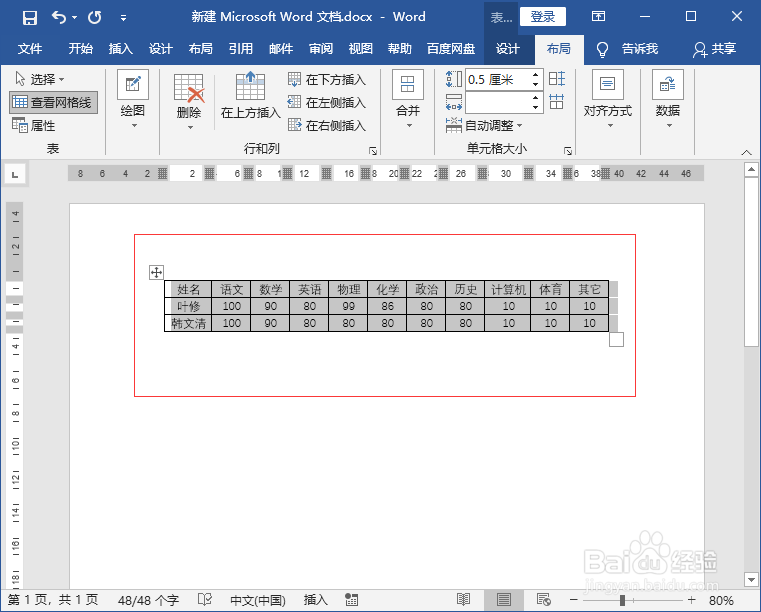Decrease row height with down spinner
This screenshot has width=761, height=612.
pos(535,84)
